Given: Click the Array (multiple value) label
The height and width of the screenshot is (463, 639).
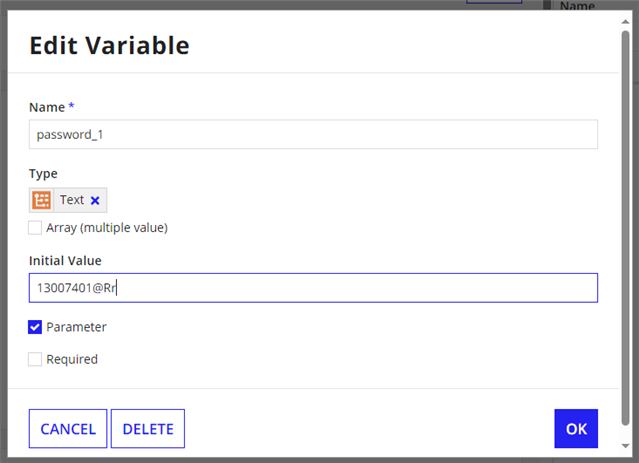Looking at the screenshot, I should [x=107, y=227].
